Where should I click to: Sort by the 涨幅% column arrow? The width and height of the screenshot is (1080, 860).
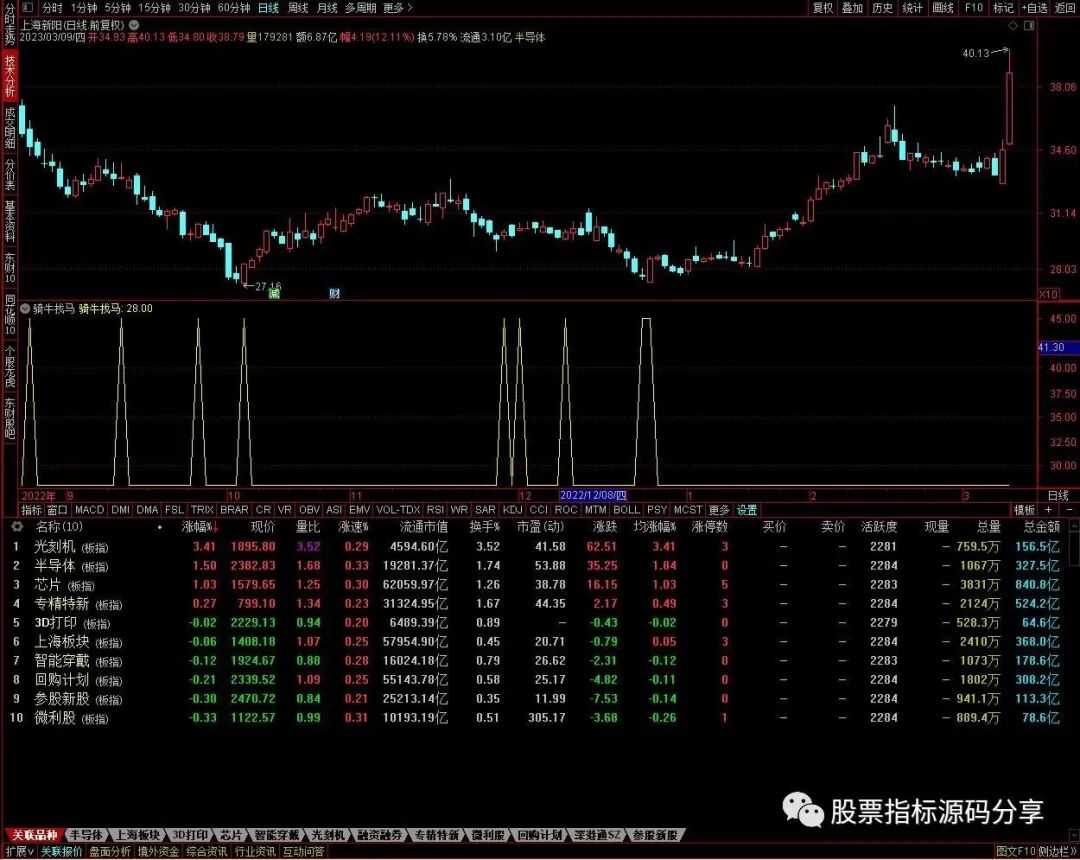(216, 527)
